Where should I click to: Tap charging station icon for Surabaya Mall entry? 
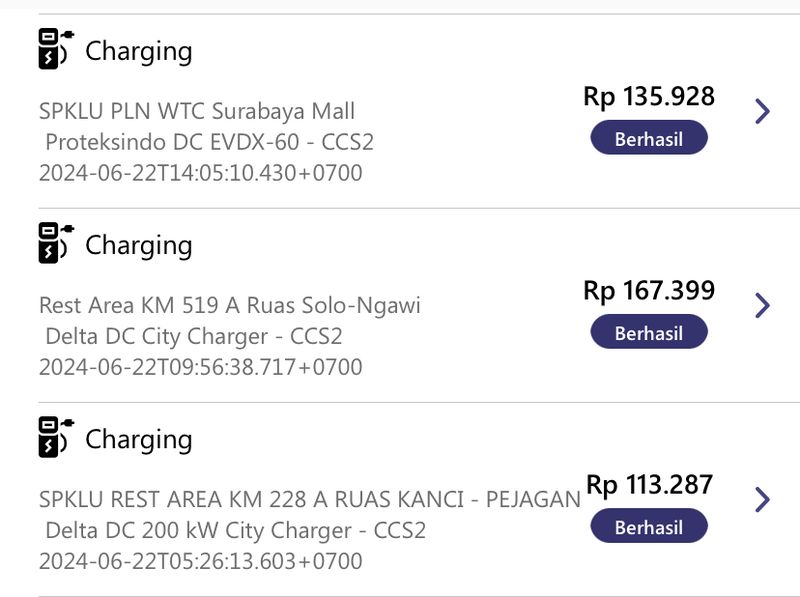tap(56, 49)
